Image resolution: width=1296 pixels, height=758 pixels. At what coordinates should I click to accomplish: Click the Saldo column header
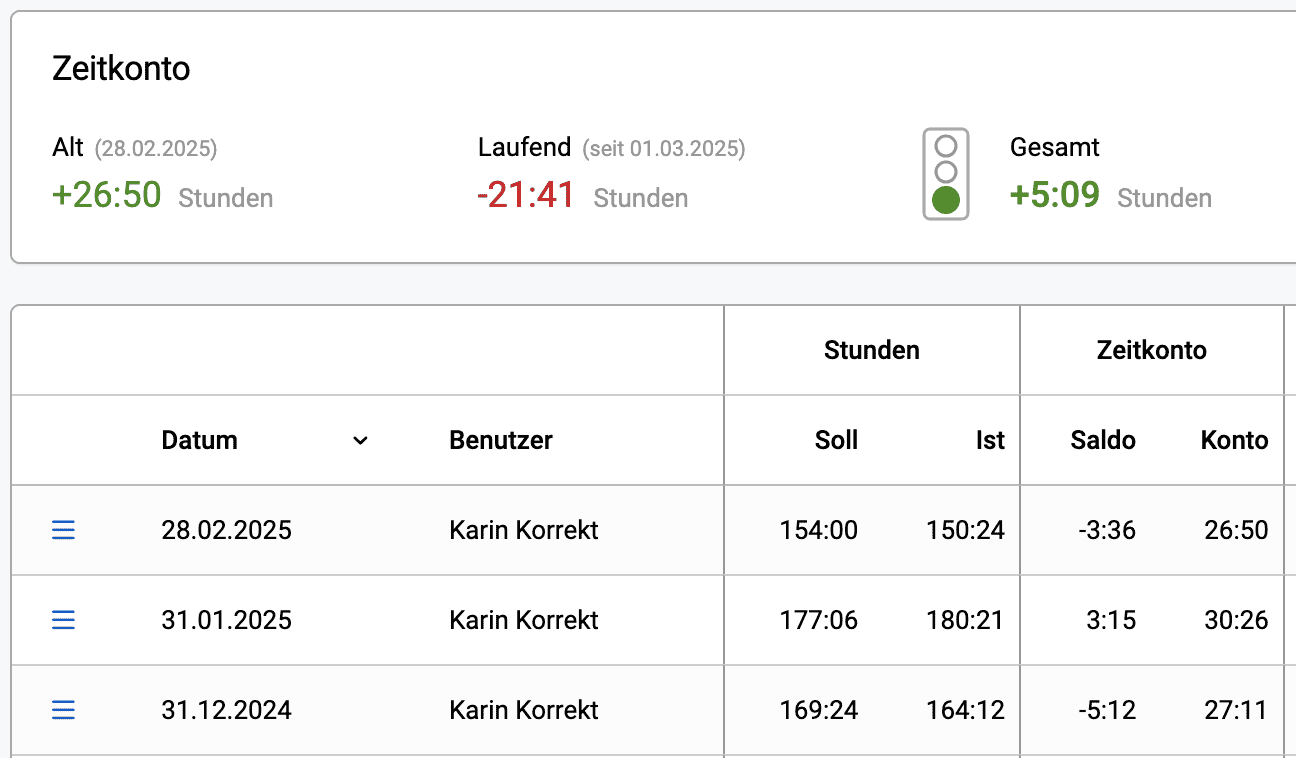coord(1103,440)
